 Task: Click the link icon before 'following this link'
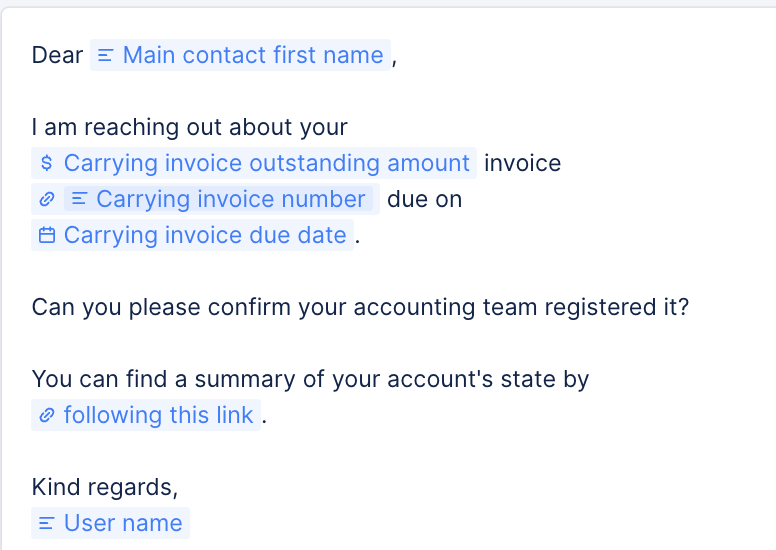(x=46, y=416)
